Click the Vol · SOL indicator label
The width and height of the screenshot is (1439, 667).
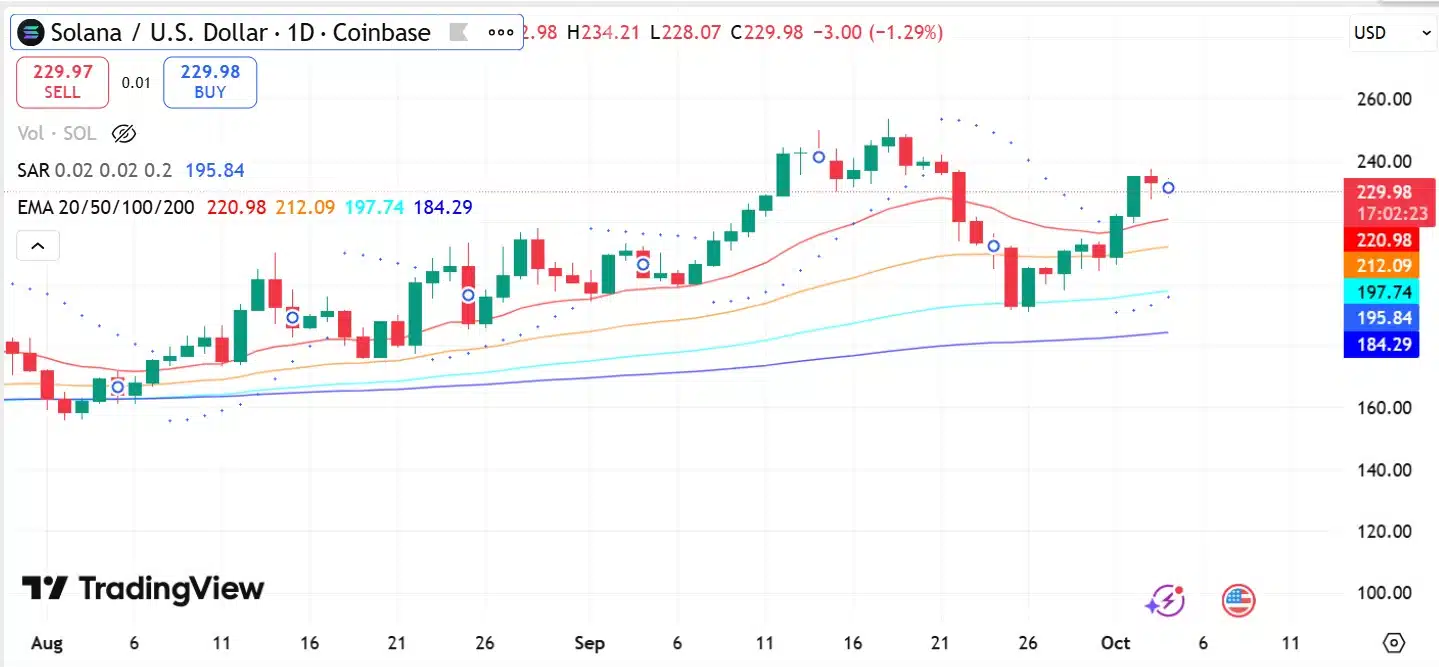57,133
